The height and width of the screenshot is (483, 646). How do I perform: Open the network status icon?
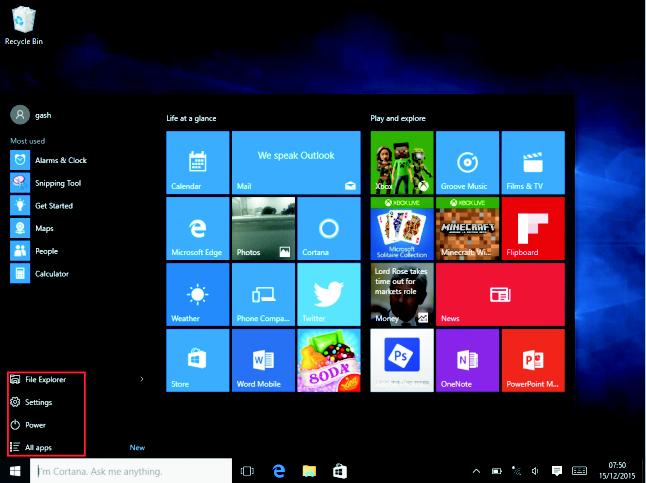pos(516,471)
